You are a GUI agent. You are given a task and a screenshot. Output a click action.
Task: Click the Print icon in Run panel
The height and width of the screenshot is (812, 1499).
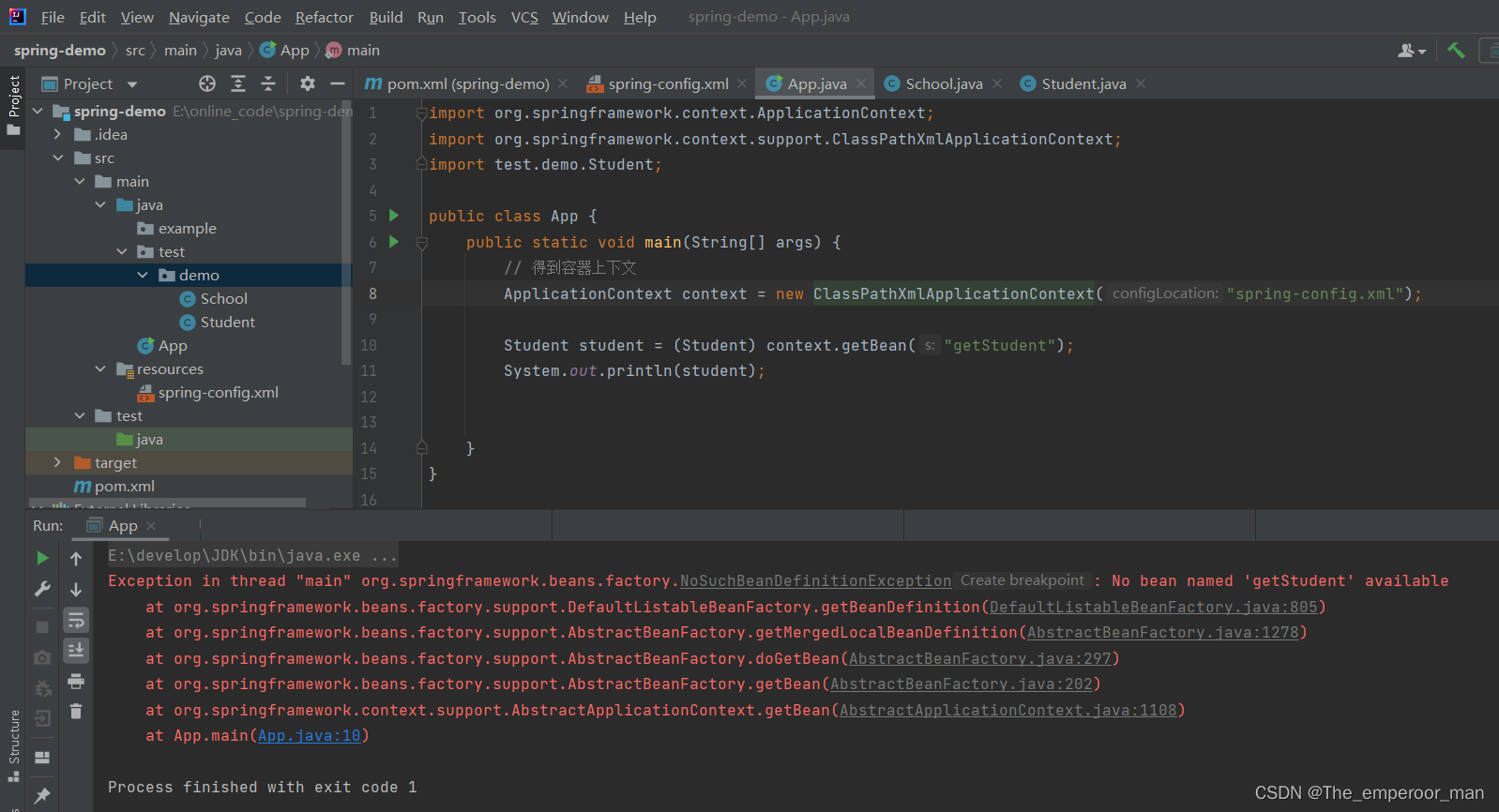(76, 681)
